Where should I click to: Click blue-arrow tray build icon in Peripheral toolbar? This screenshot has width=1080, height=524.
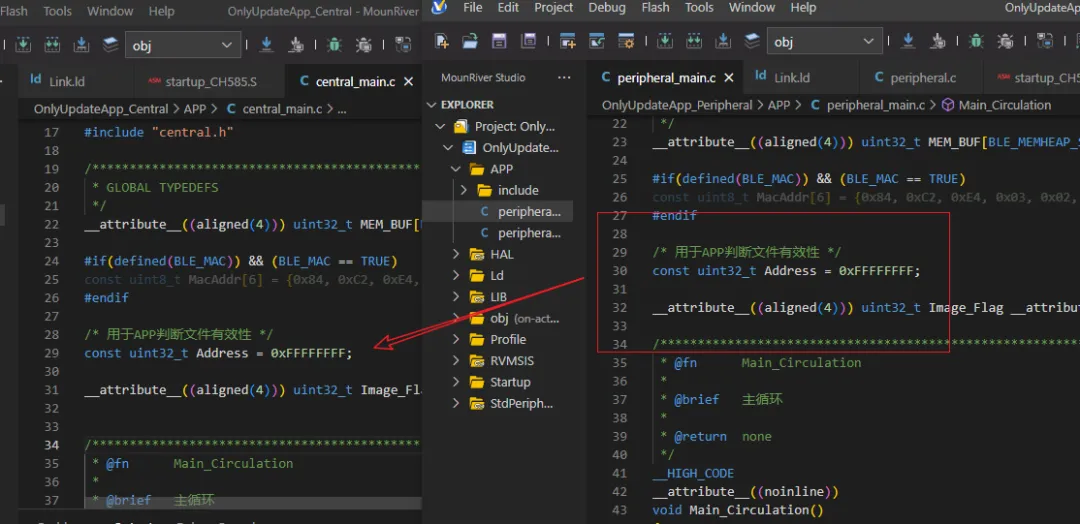tap(723, 41)
